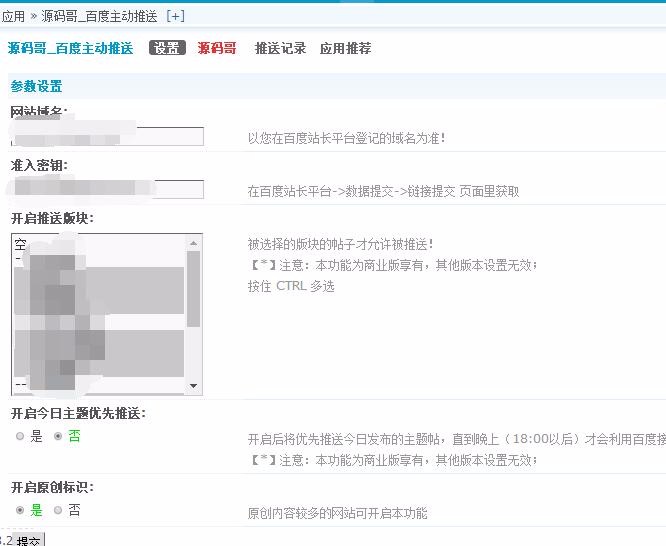Click the 提交 submit button
The width and height of the screenshot is (666, 546).
coord(28,540)
